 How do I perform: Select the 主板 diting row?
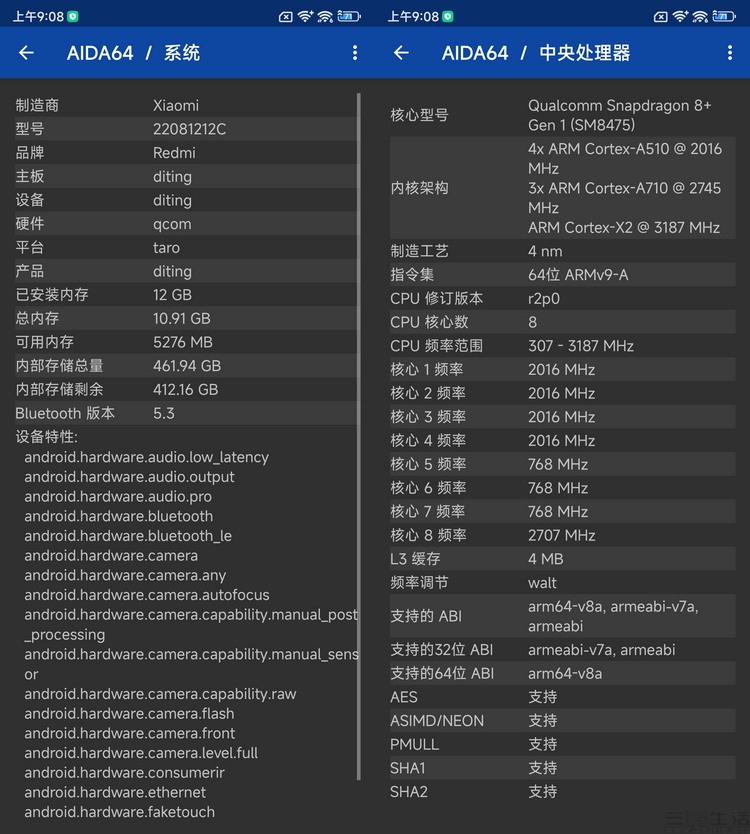185,176
